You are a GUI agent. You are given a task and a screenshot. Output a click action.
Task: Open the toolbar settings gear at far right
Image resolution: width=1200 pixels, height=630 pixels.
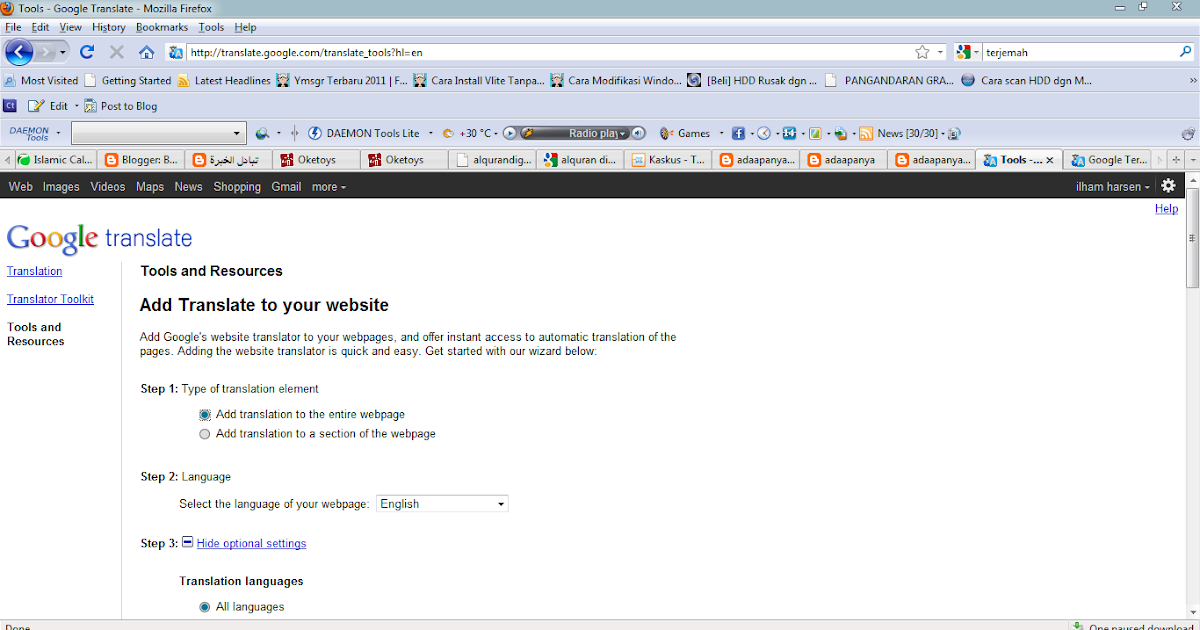point(1187,133)
